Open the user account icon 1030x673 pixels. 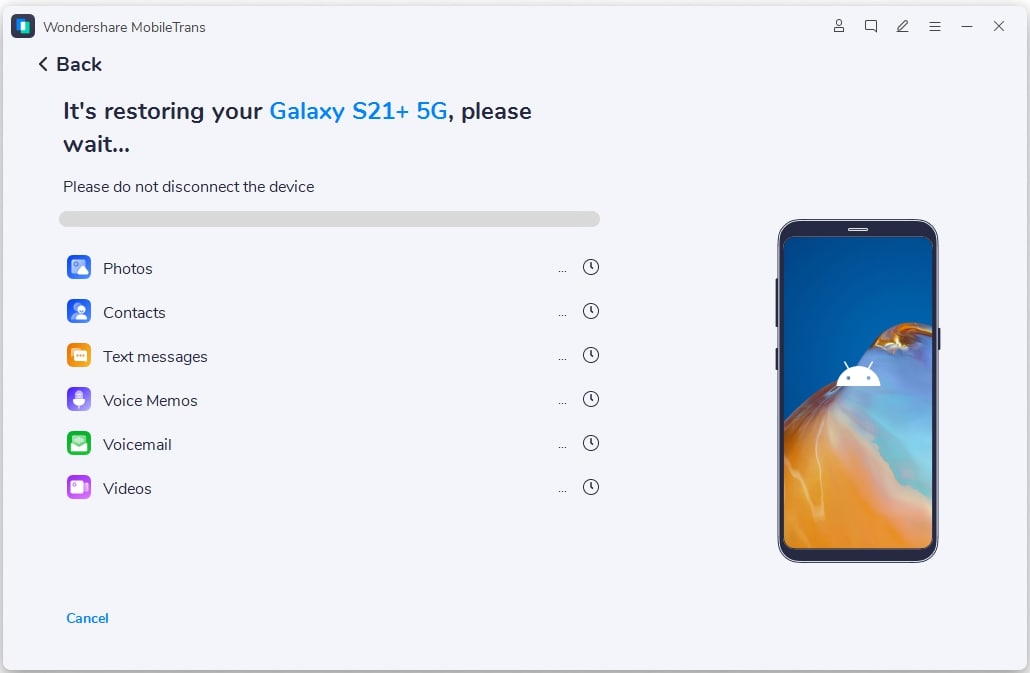pyautogui.click(x=839, y=26)
